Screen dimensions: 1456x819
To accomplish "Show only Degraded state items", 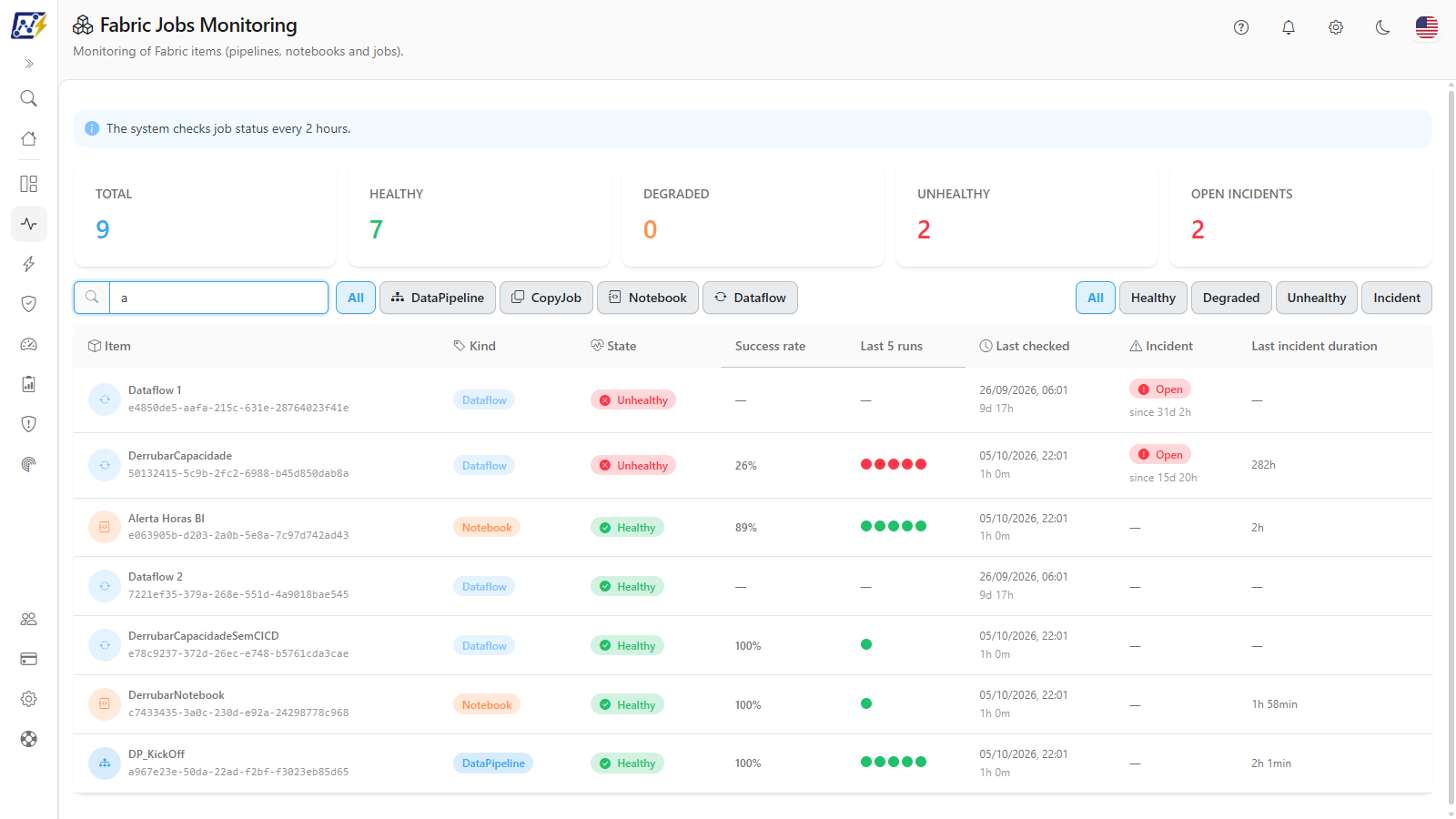I will 1231,298.
